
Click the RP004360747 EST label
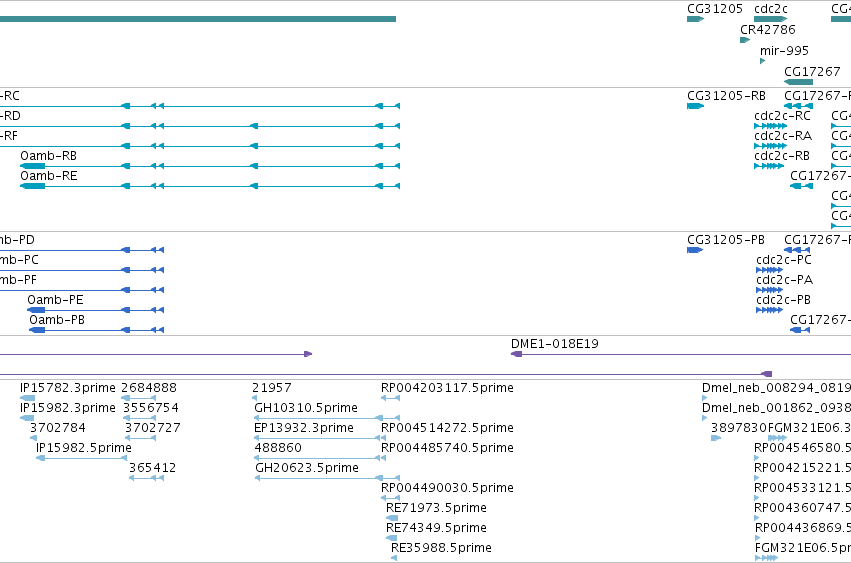point(802,508)
